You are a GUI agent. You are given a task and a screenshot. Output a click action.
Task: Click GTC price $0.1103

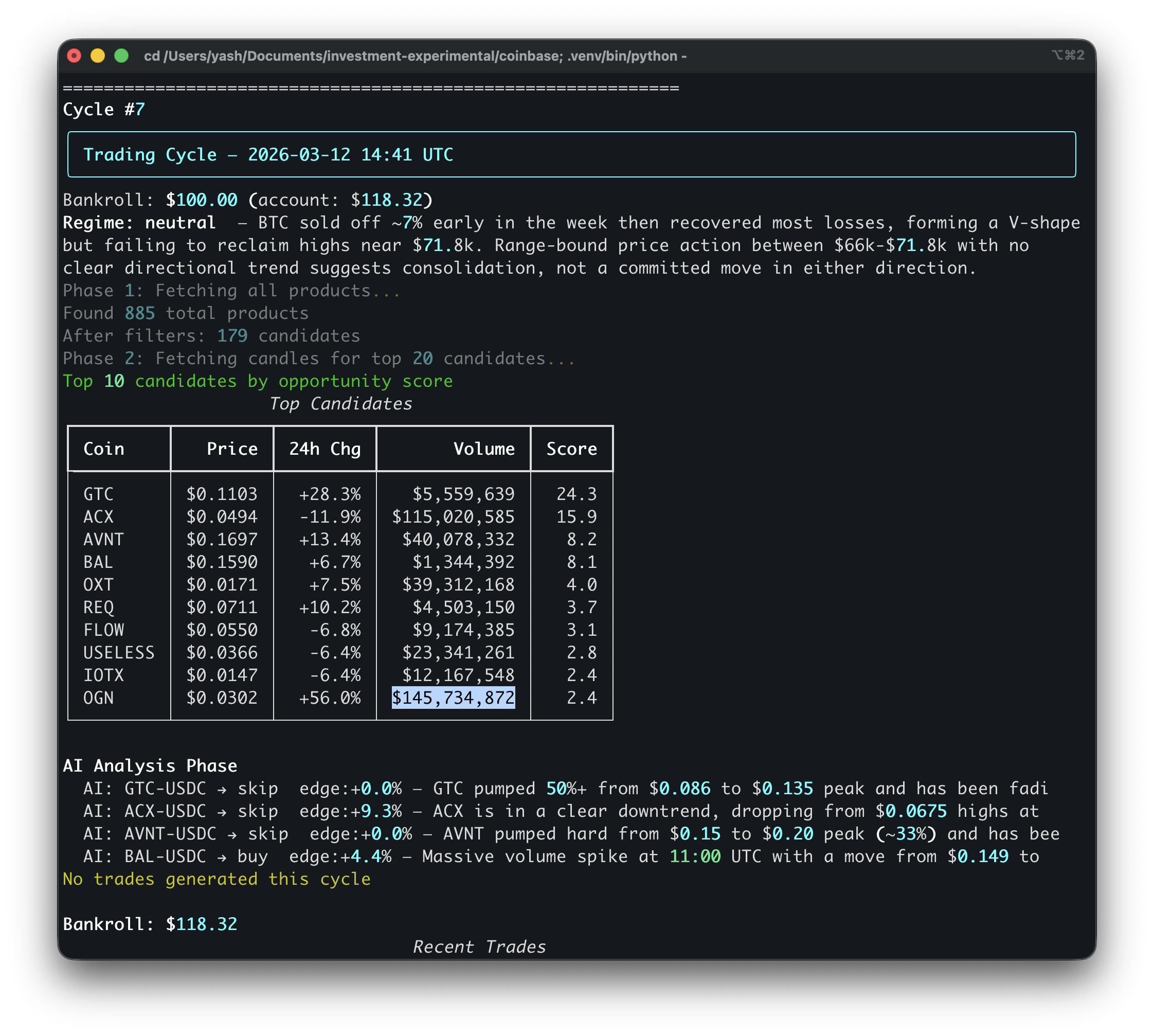tap(222, 494)
